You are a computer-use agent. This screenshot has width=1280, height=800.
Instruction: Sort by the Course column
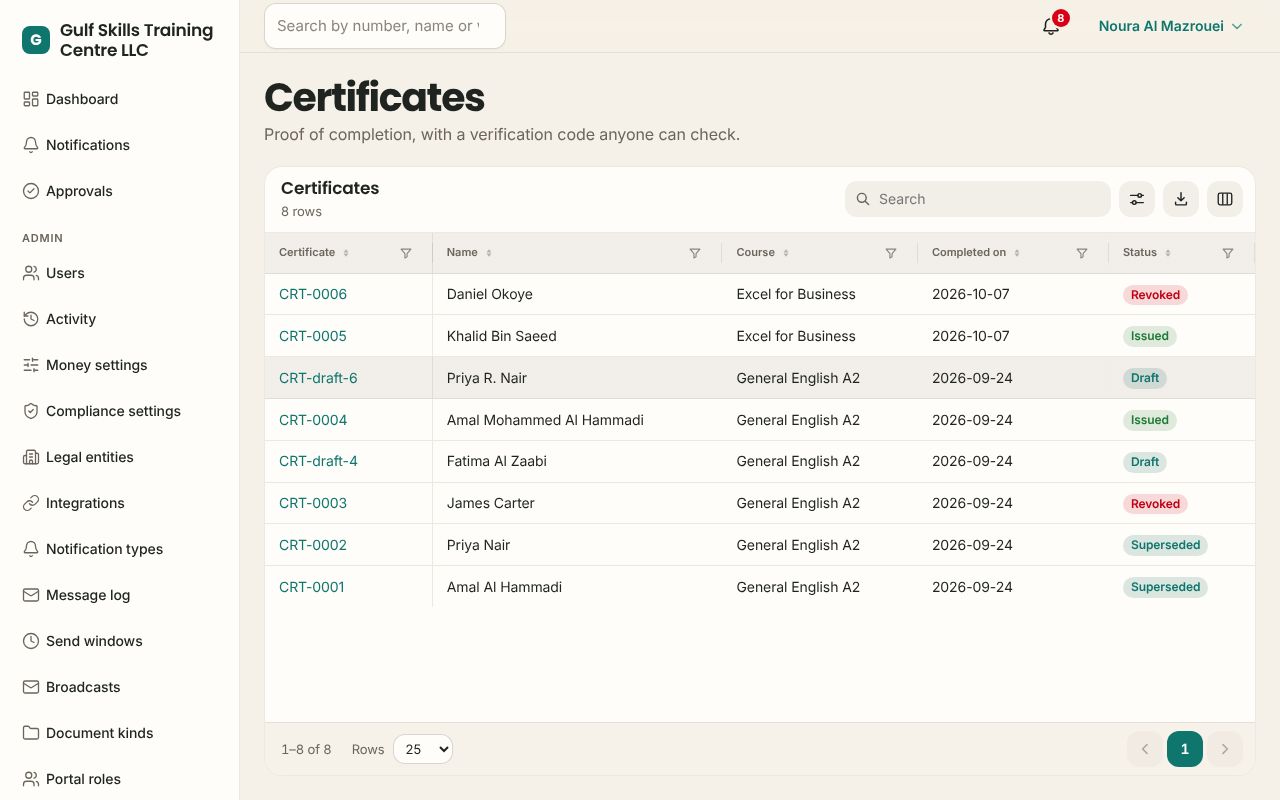[x=763, y=253]
